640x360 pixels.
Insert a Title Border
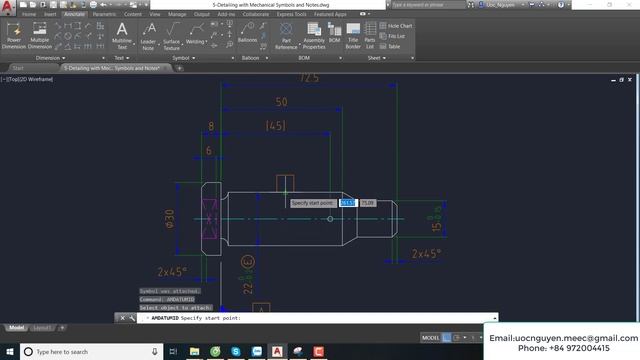pyautogui.click(x=353, y=36)
